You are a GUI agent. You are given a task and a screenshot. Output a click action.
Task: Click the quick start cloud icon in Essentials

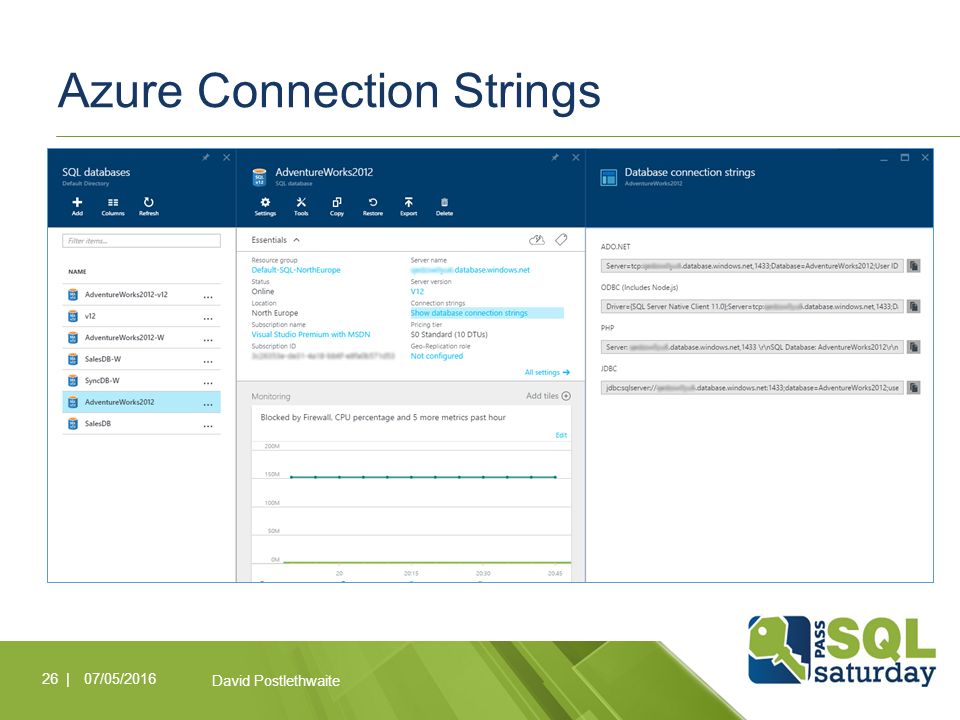click(537, 240)
